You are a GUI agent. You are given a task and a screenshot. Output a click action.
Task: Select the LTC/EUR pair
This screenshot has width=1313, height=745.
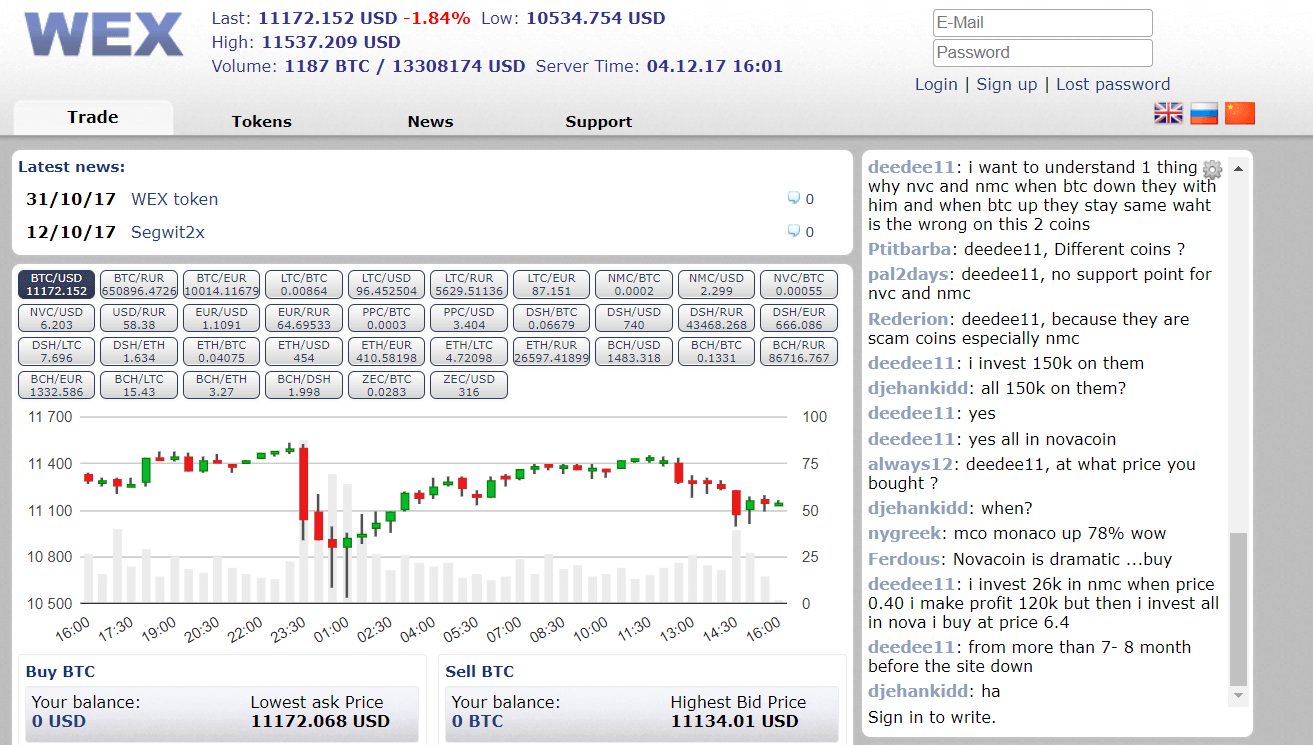click(551, 284)
